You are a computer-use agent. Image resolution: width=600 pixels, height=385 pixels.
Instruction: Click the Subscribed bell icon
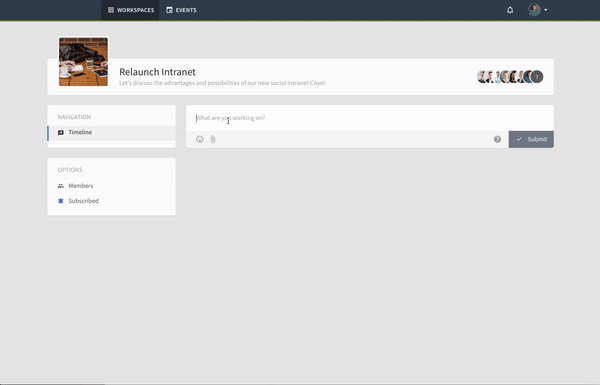[x=60, y=201]
